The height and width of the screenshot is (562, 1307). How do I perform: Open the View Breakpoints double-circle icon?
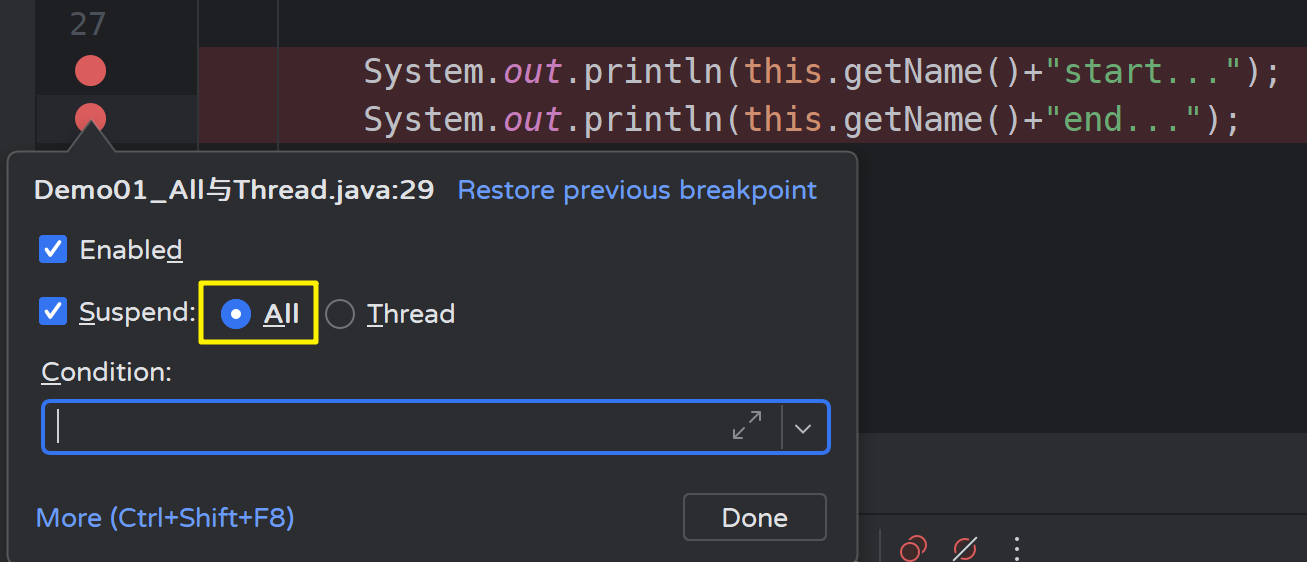(x=912, y=549)
